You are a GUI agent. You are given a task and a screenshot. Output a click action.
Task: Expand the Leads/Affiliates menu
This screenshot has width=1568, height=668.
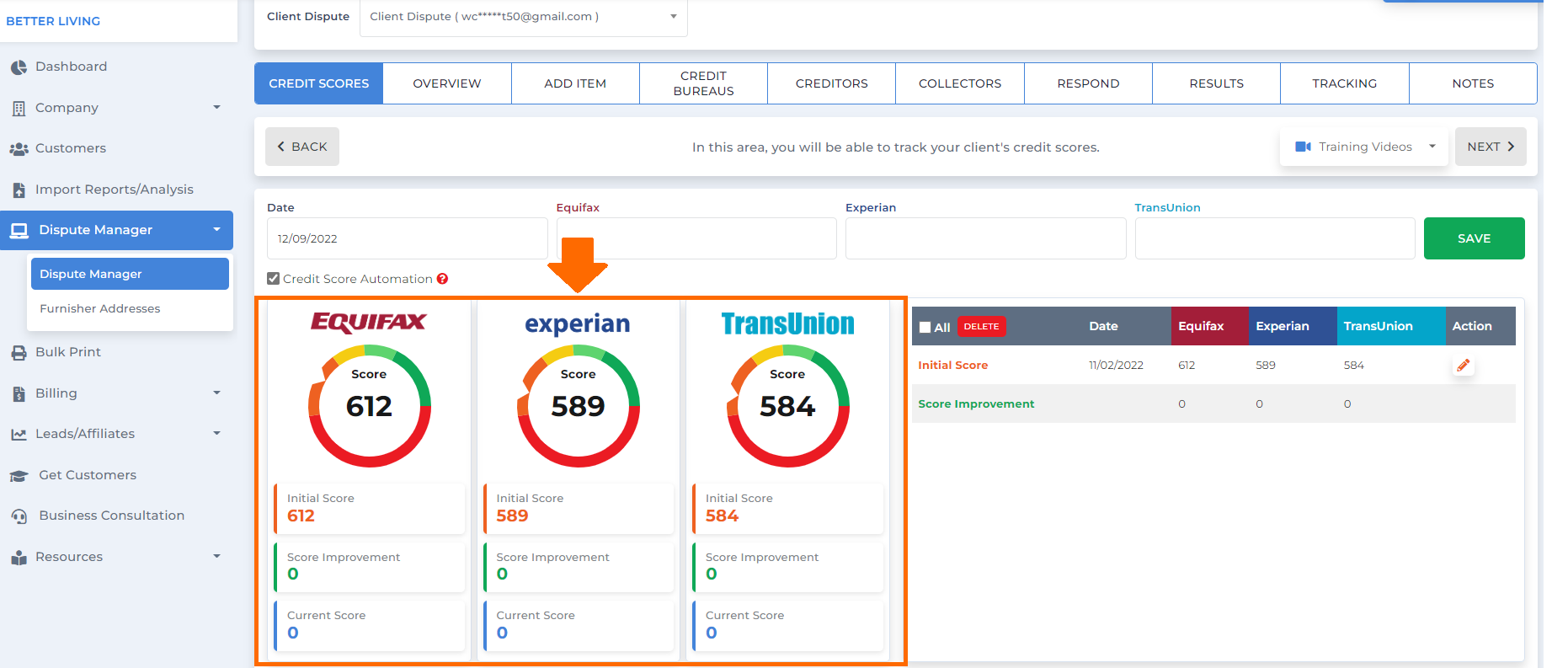click(x=216, y=434)
